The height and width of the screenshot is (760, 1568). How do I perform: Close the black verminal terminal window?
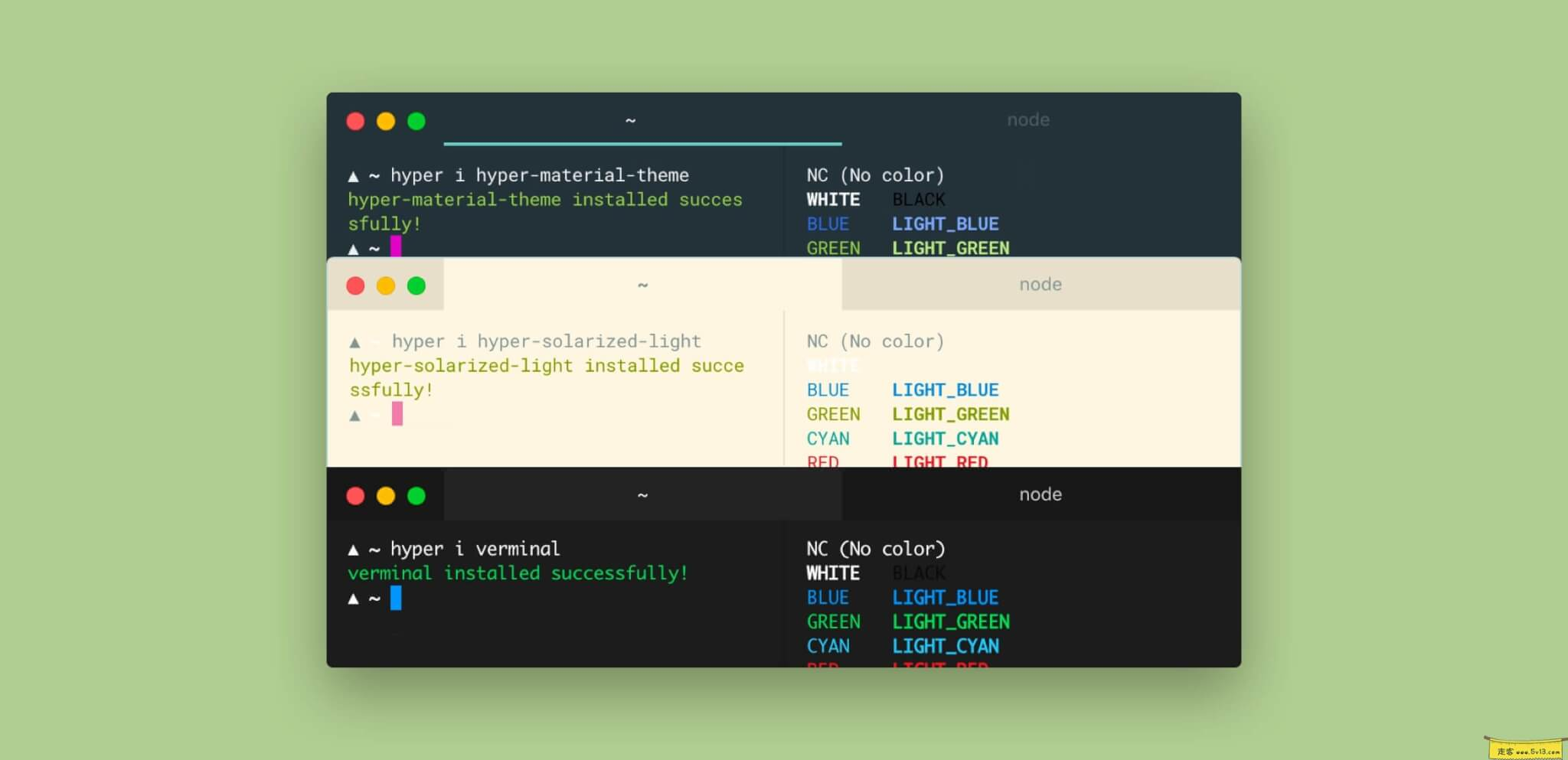point(355,496)
